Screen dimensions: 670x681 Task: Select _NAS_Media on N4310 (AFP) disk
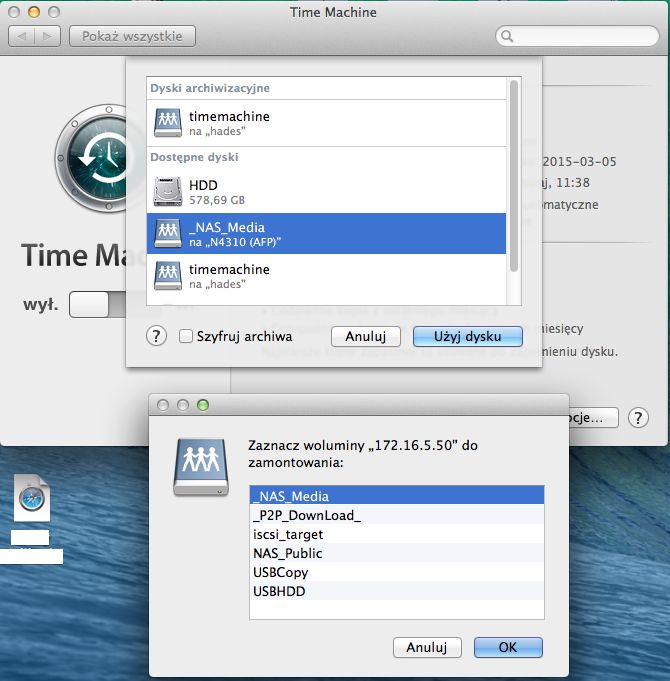[327, 234]
